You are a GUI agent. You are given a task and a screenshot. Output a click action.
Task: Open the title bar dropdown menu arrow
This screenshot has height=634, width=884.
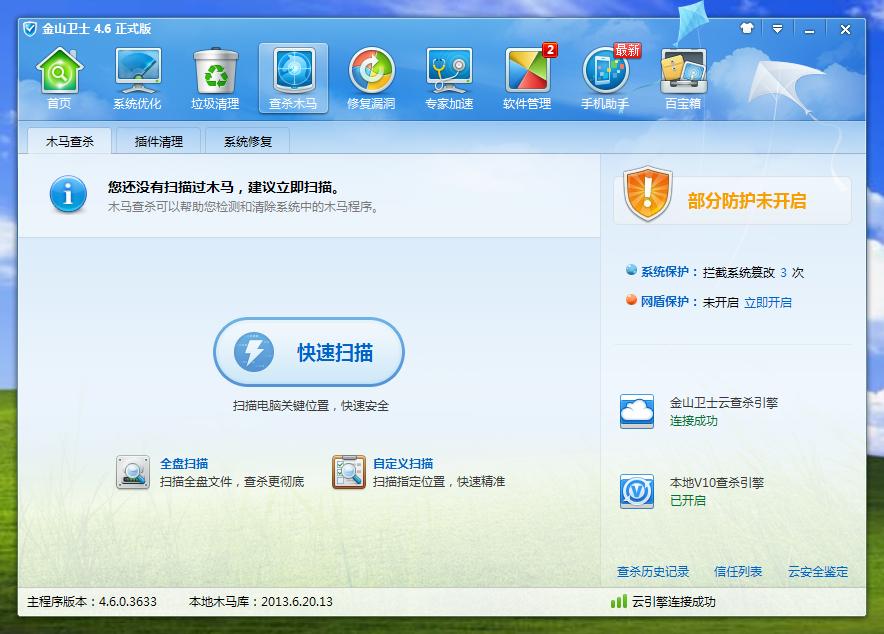pyautogui.click(x=777, y=29)
